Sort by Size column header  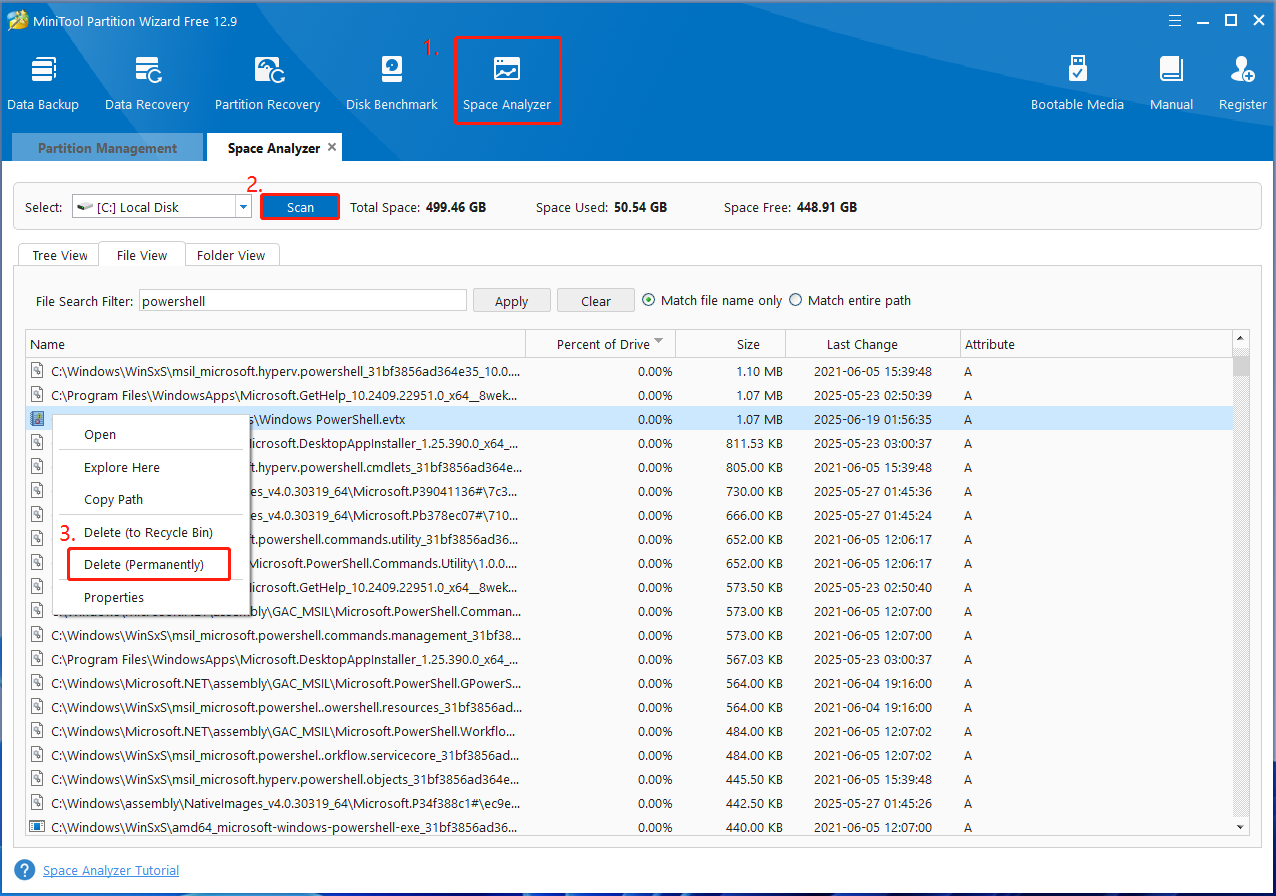[x=731, y=344]
